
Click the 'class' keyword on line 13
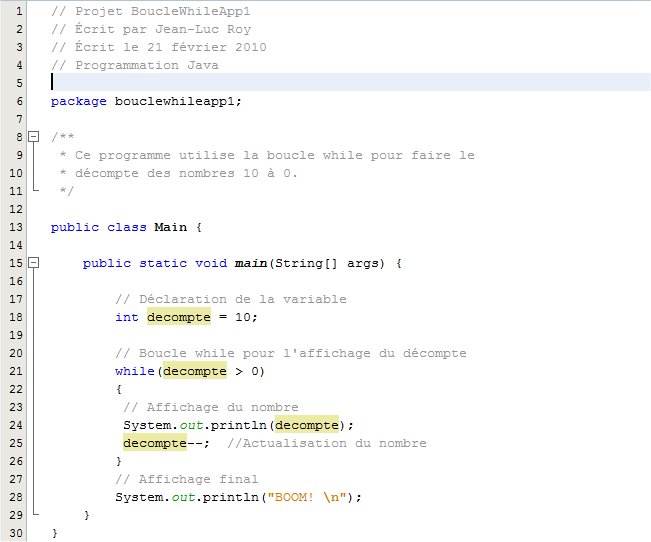127,227
